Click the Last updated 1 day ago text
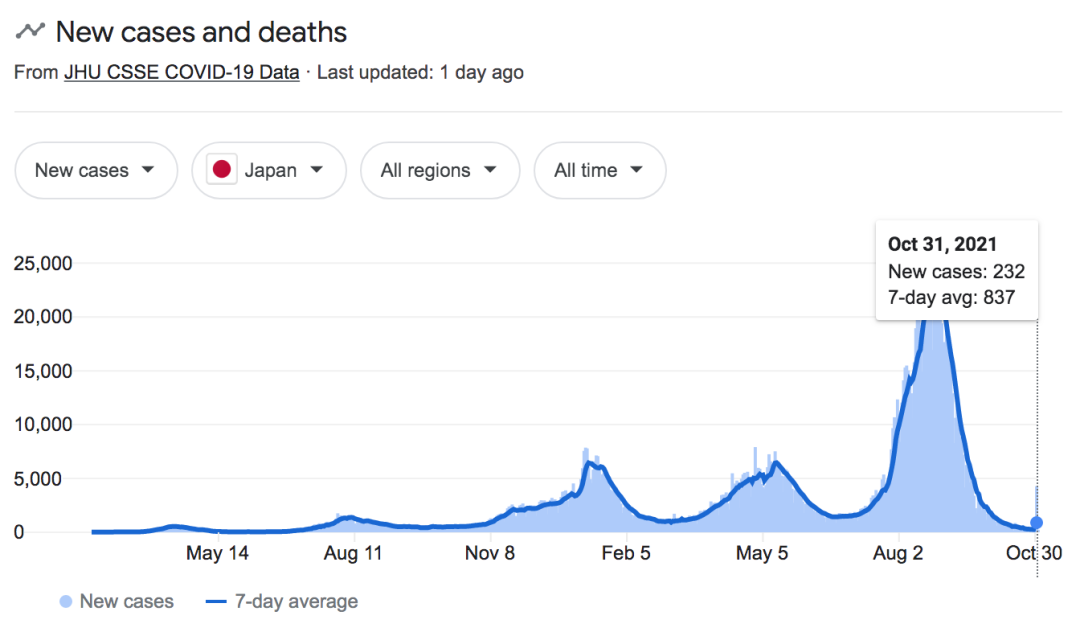 [420, 72]
